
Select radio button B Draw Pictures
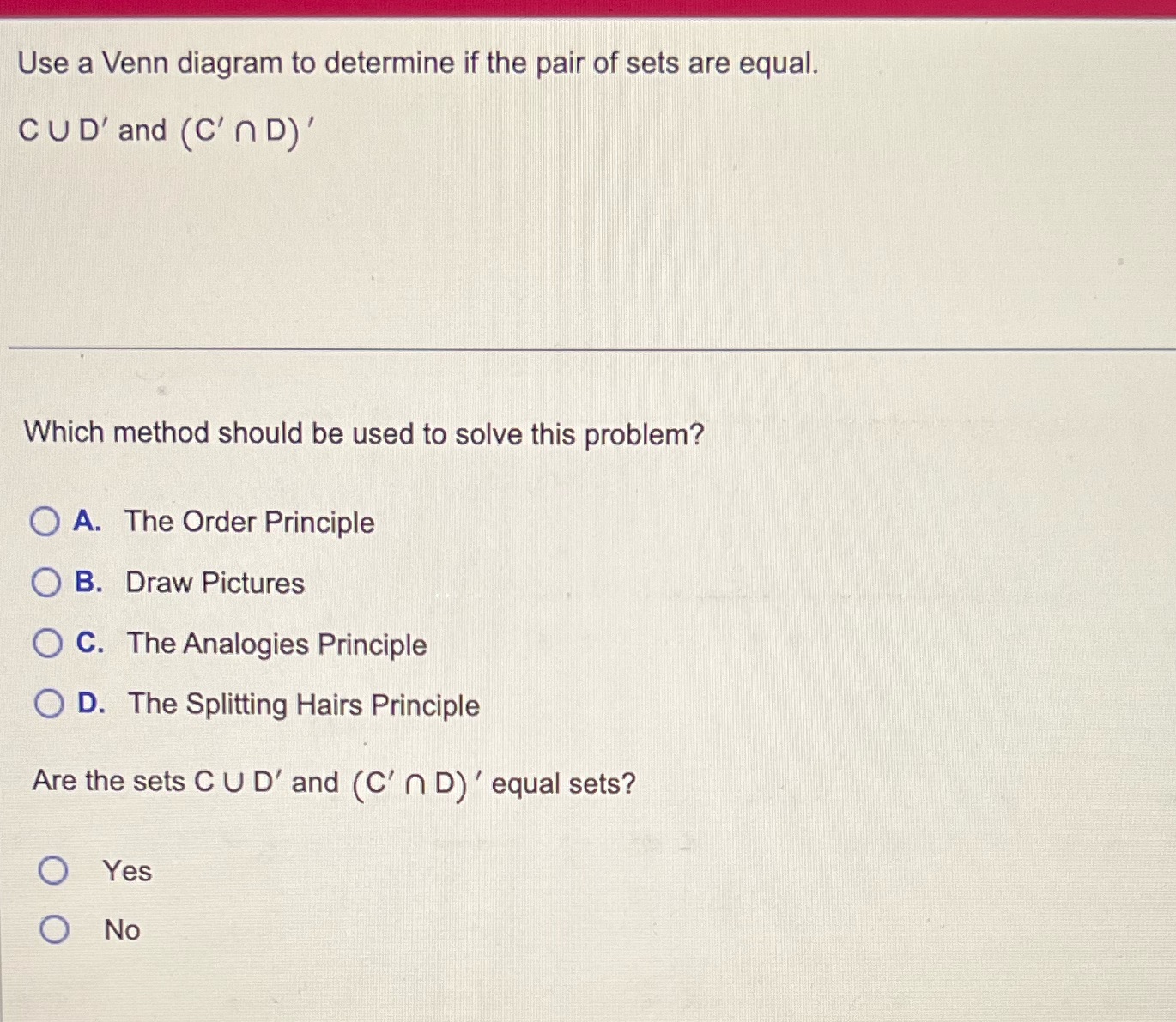[46, 583]
